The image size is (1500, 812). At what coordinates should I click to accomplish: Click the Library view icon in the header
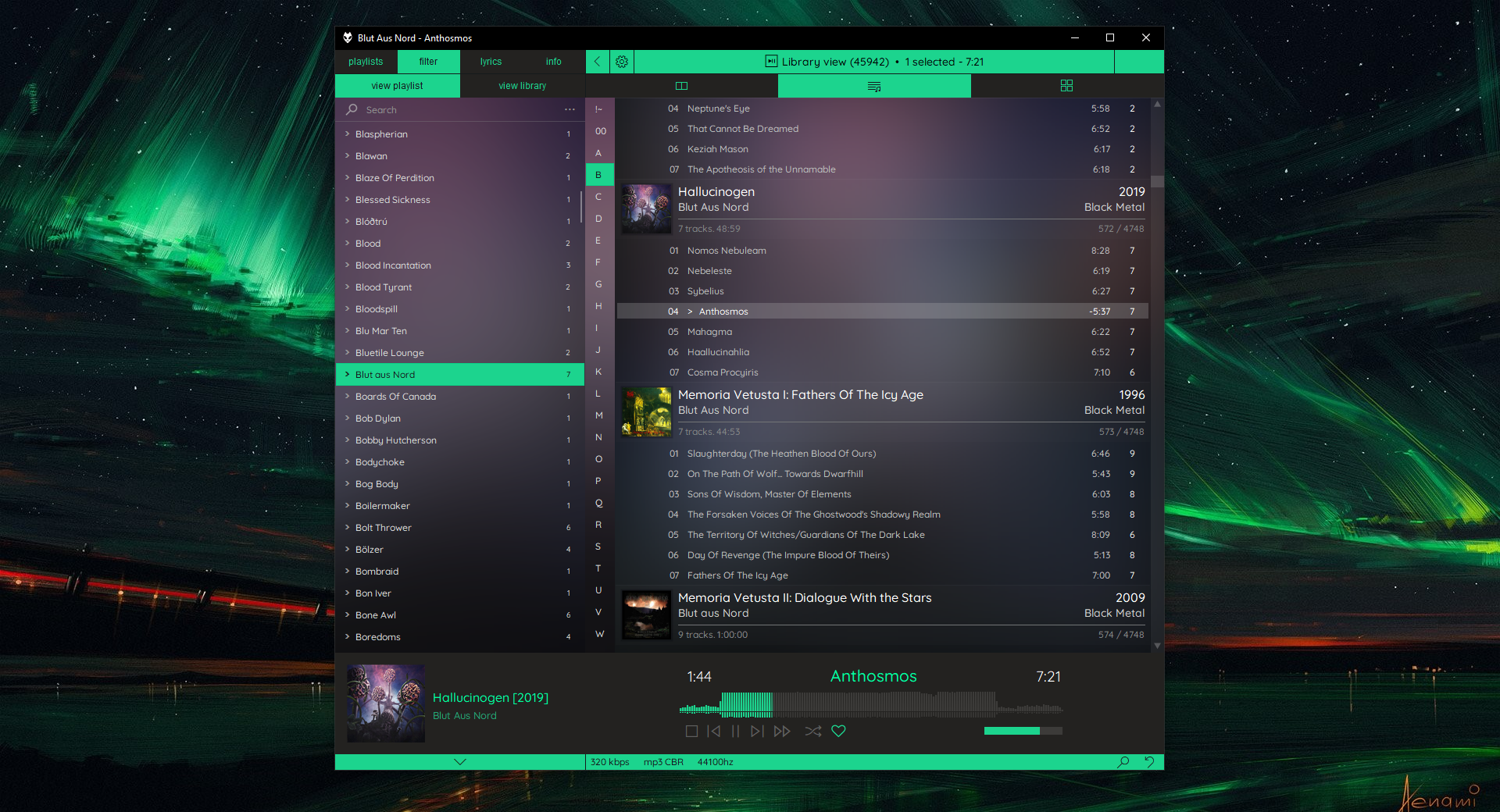[x=771, y=62]
